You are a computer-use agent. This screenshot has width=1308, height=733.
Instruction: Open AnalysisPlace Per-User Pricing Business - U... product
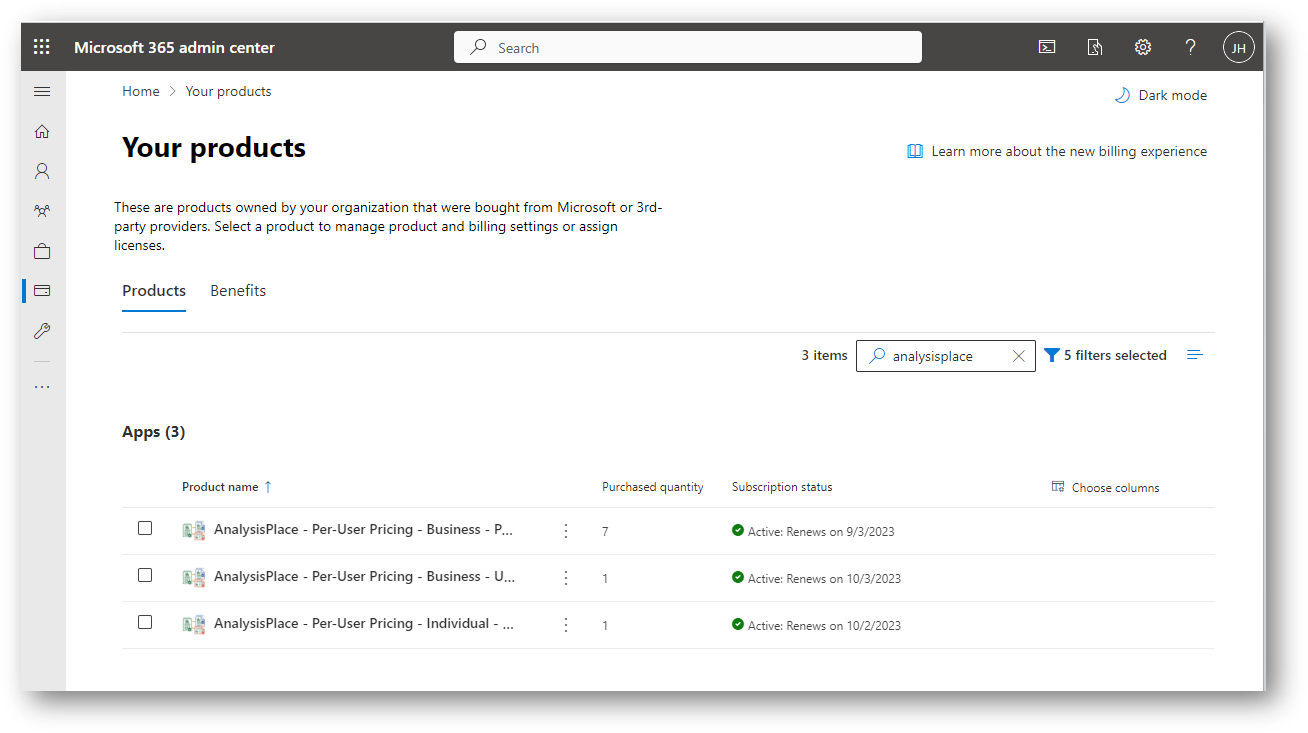tap(364, 577)
